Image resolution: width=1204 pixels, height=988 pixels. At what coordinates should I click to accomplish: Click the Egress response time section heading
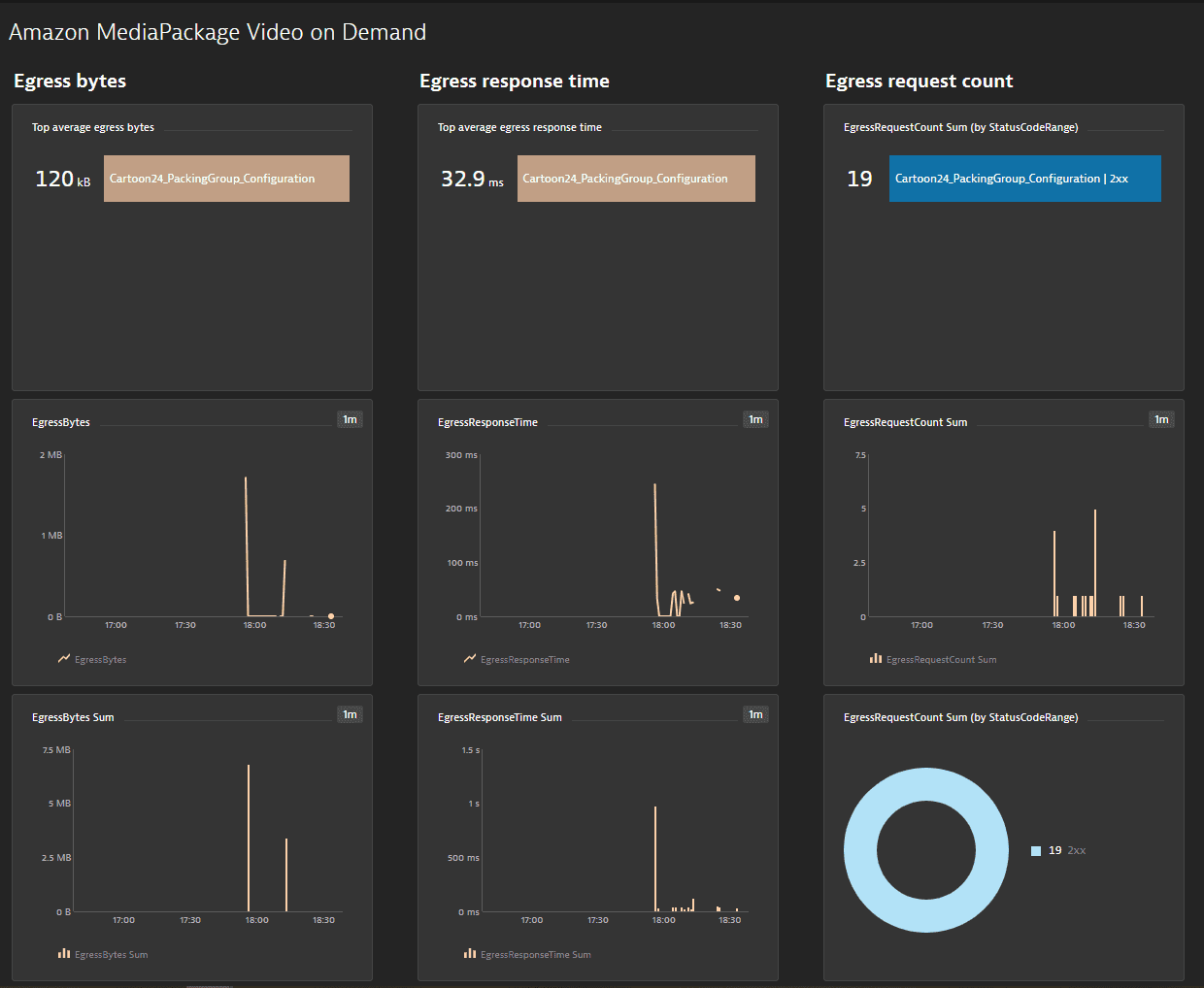pyautogui.click(x=515, y=82)
